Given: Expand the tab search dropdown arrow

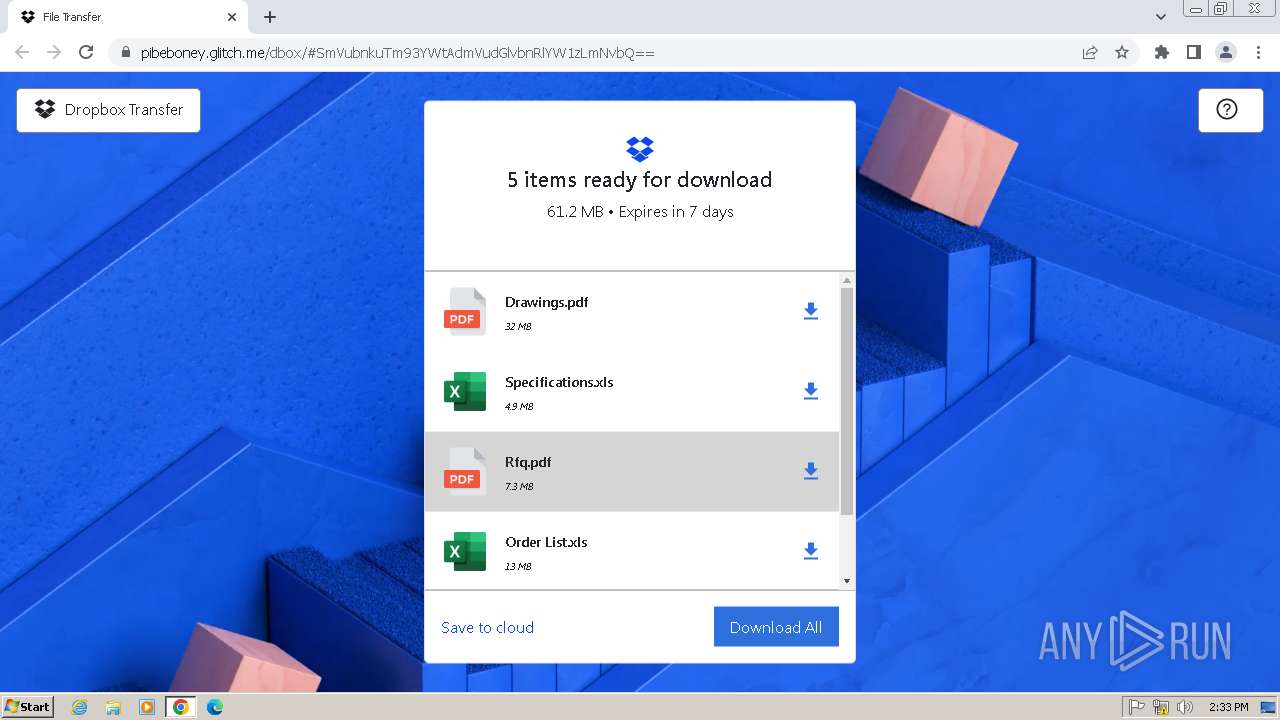Looking at the screenshot, I should coord(1161,17).
